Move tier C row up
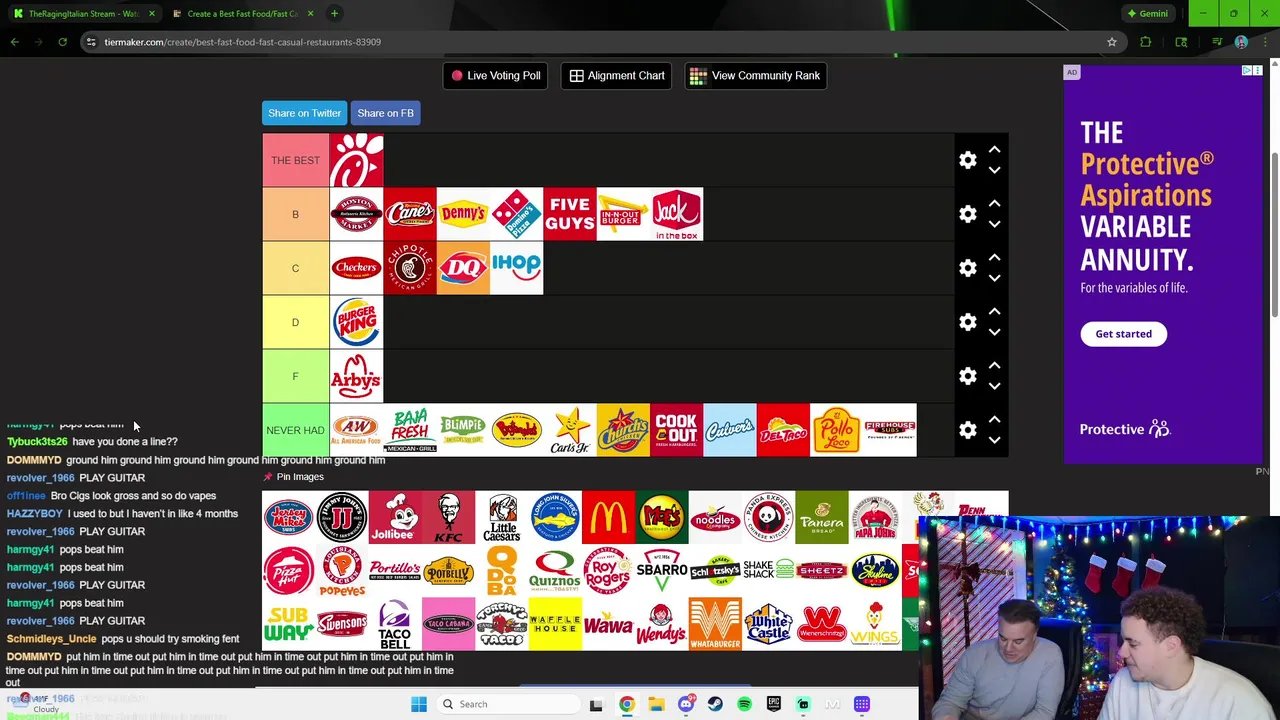Viewport: 1280px width, 720px height. [x=994, y=258]
